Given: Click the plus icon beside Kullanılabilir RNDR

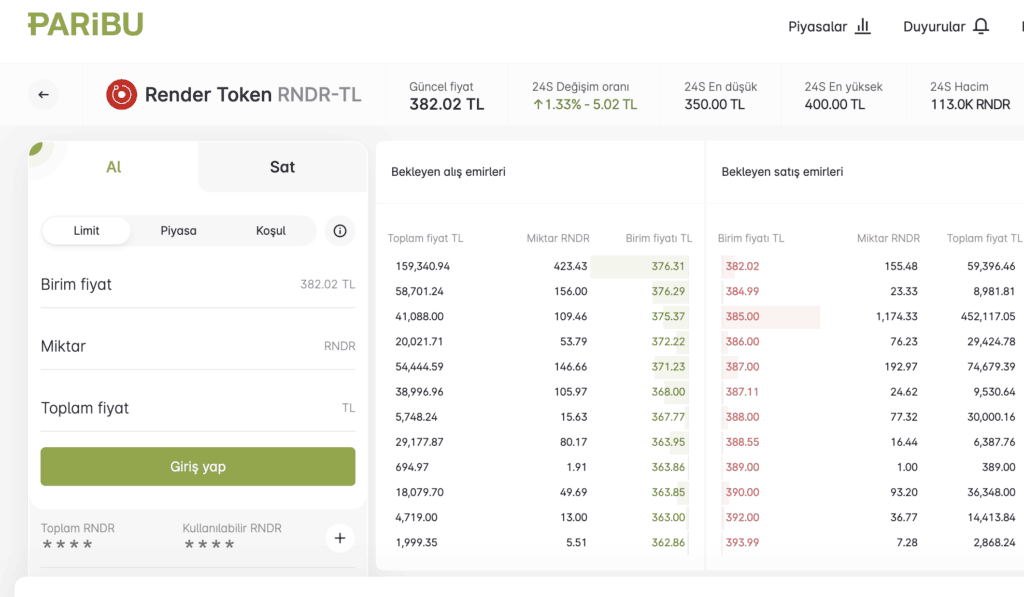Looking at the screenshot, I should tap(339, 538).
